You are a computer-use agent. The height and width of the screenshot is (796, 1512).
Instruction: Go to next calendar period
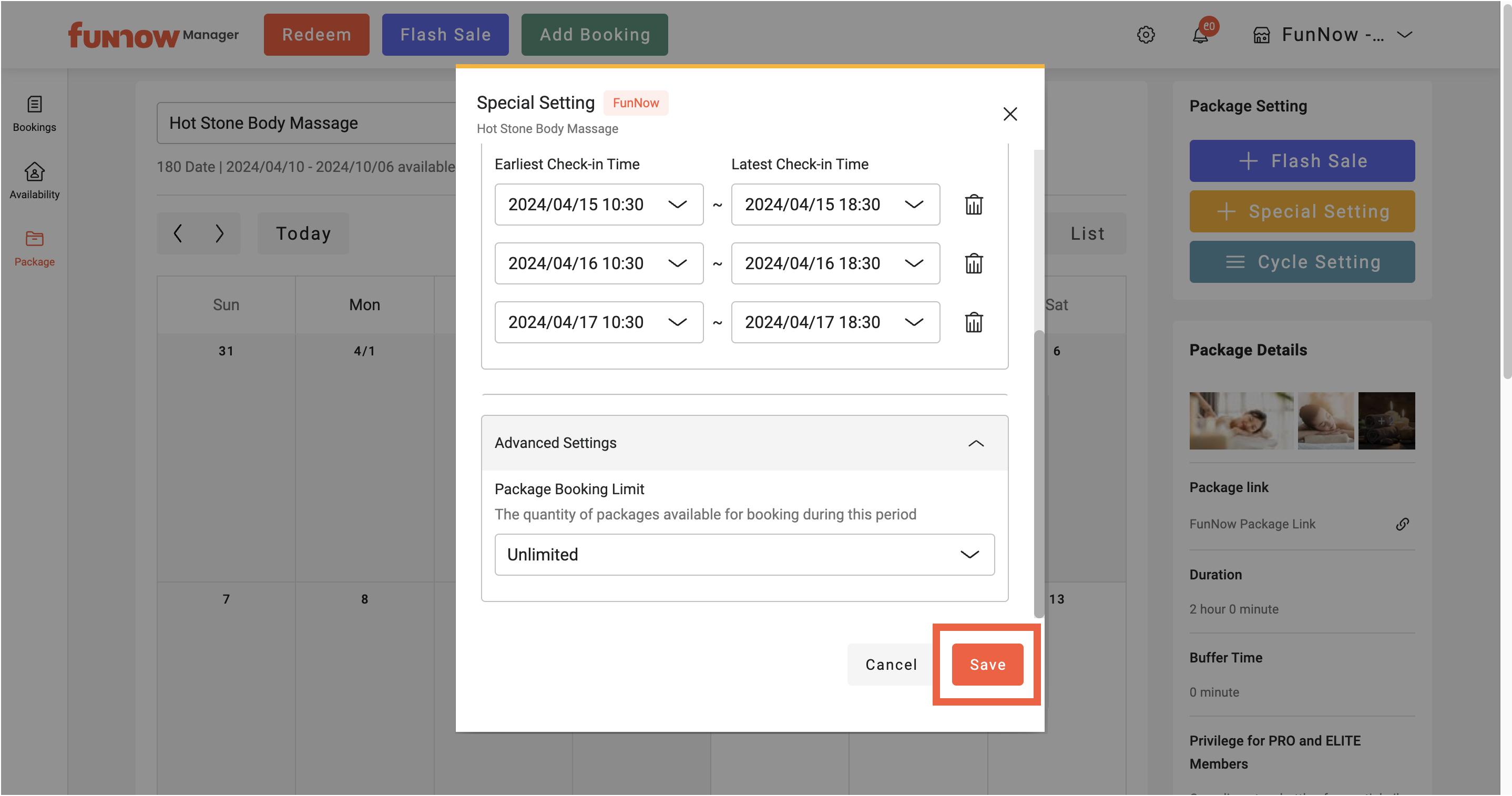220,233
